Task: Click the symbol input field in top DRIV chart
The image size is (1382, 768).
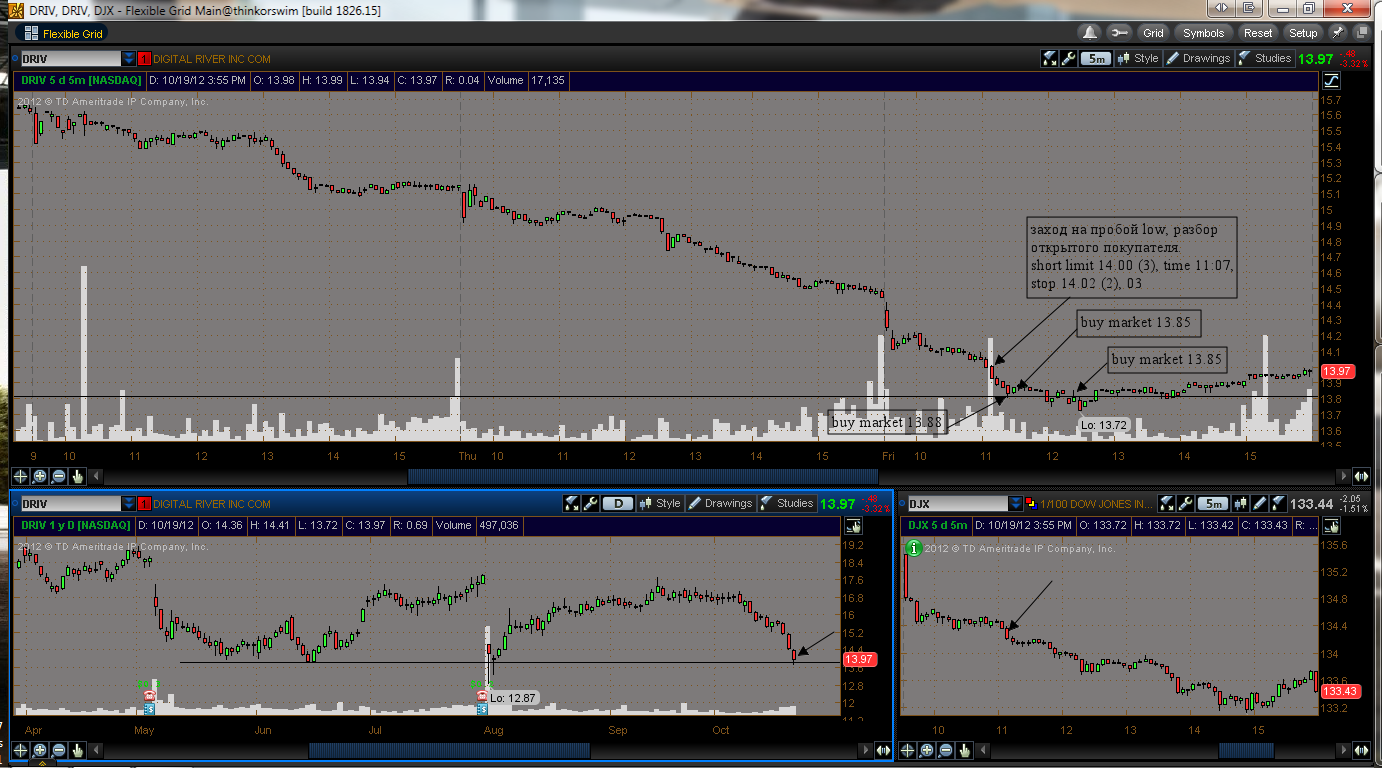Action: click(x=70, y=58)
